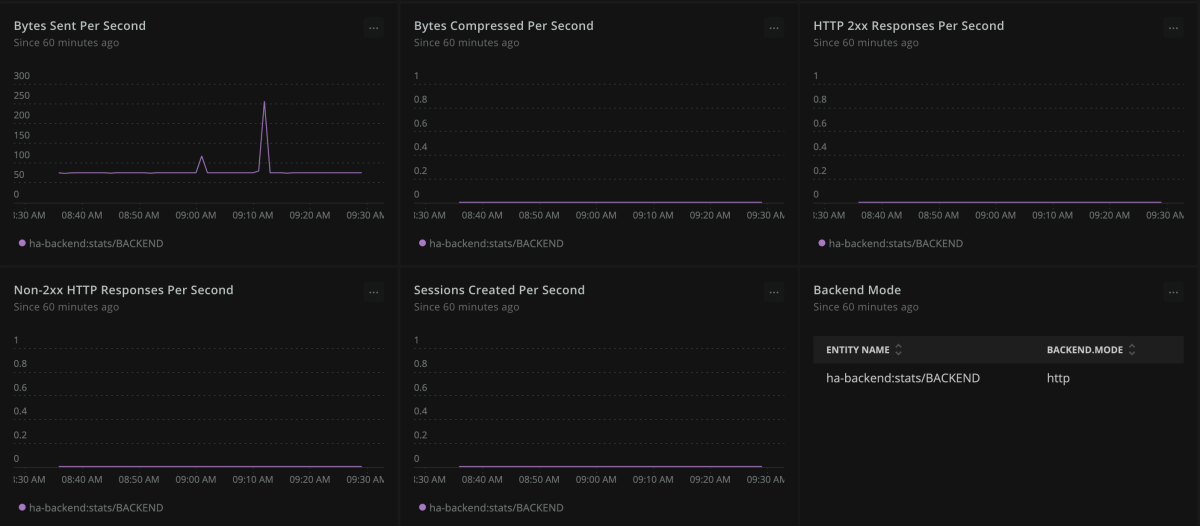This screenshot has height=526, width=1200.
Task: Click the Bytes Sent Per Second widget title
Action: point(80,26)
